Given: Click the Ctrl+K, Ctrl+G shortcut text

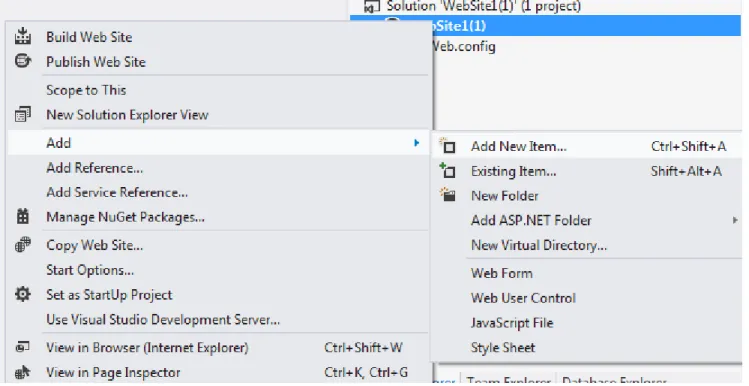Looking at the screenshot, I should [x=366, y=373].
